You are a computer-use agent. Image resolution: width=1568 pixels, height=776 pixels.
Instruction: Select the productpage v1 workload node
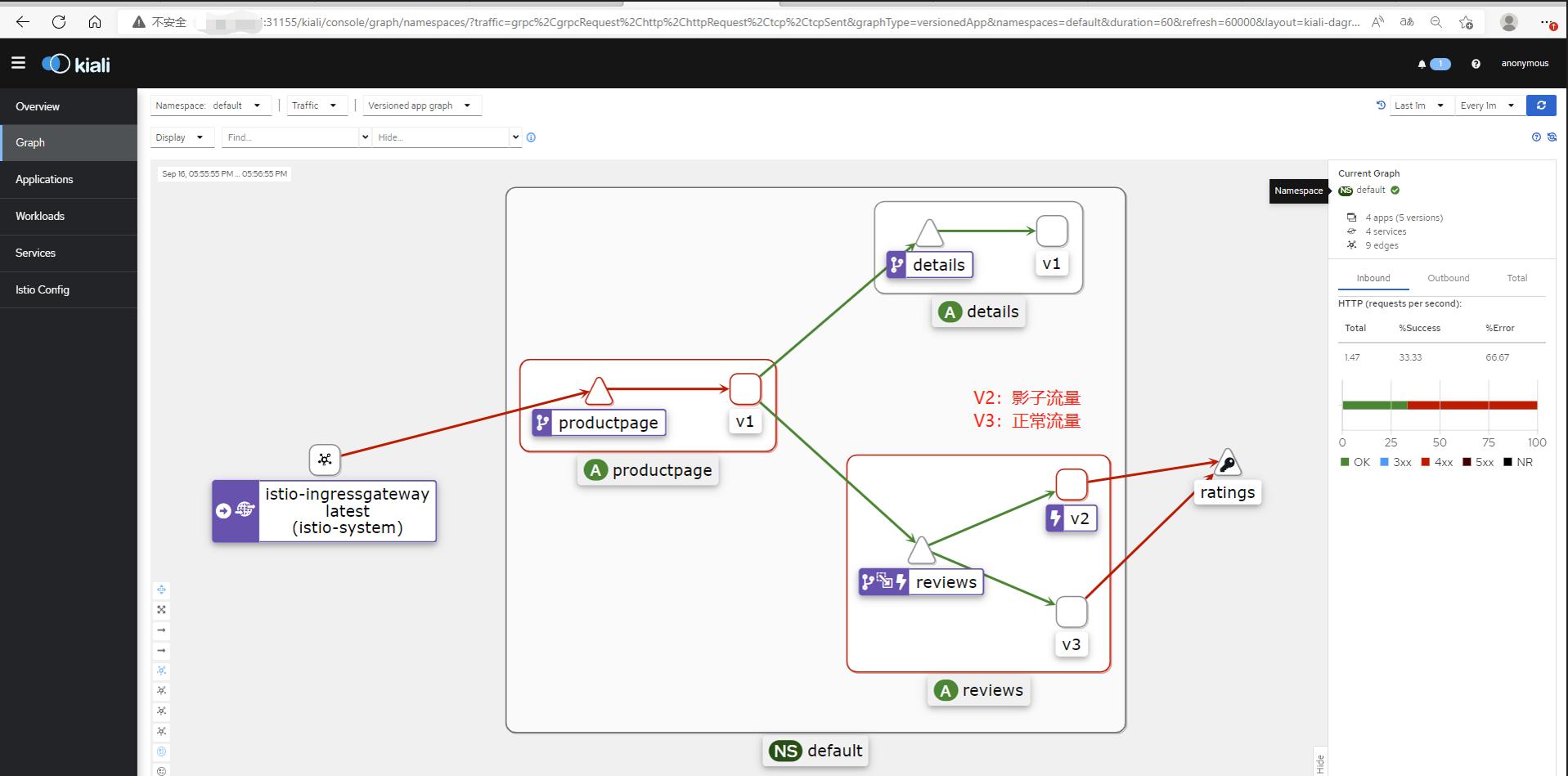[x=745, y=389]
